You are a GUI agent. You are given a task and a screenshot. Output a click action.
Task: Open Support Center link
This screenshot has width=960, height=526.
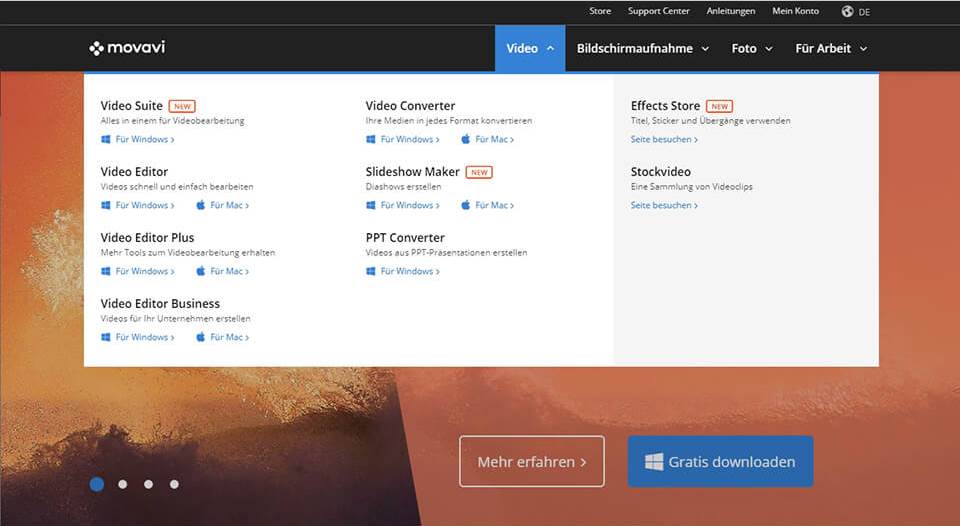tap(659, 11)
